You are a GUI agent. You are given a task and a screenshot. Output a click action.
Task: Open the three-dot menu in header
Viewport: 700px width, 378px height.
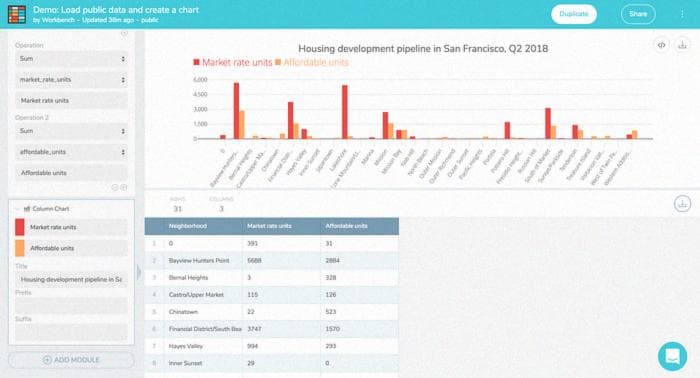point(682,14)
